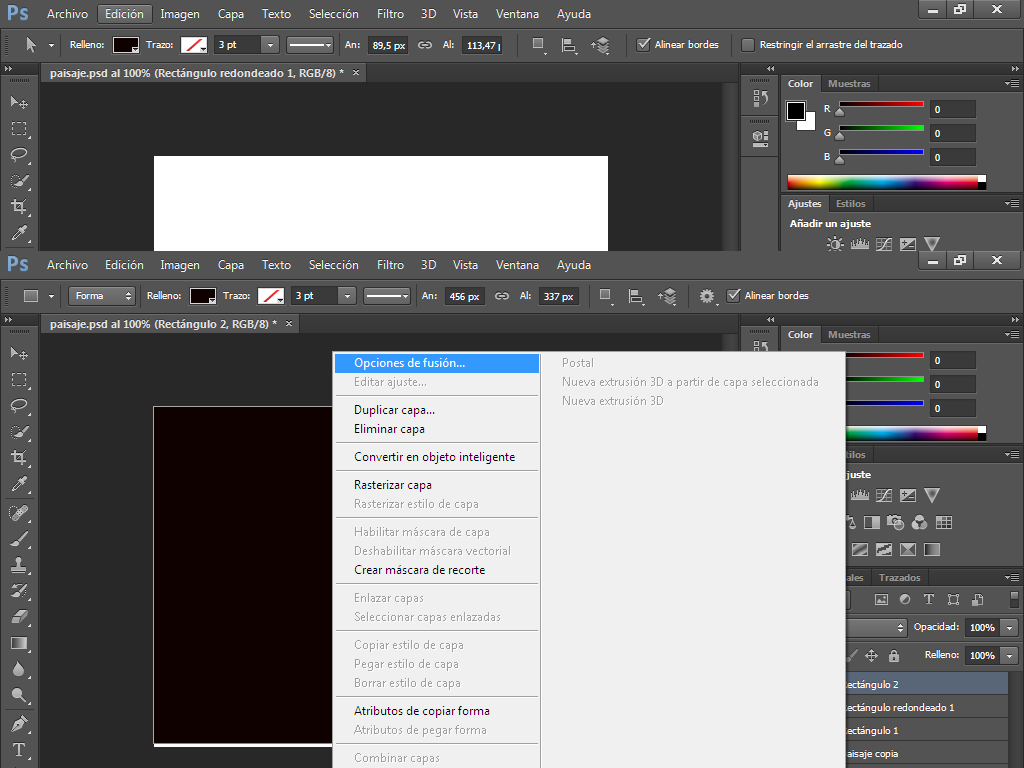Select the Eyedropper tool in top window
The image size is (1024, 768).
(x=19, y=233)
